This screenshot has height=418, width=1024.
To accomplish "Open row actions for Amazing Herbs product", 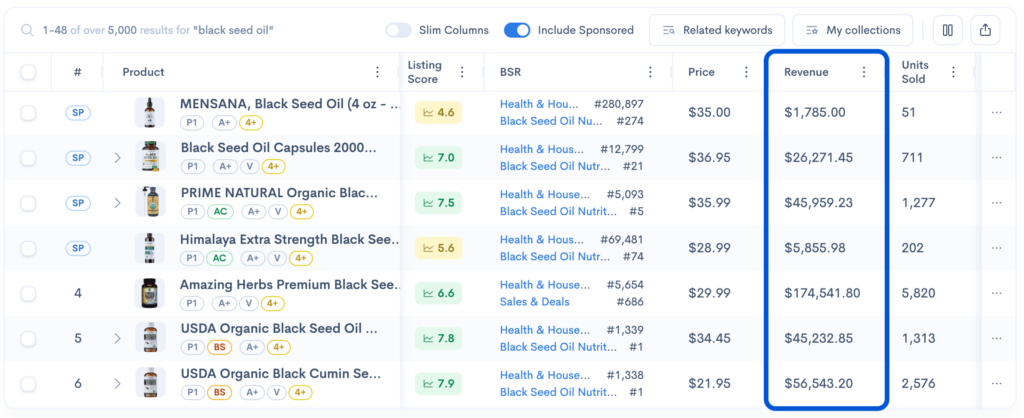I will click(996, 293).
